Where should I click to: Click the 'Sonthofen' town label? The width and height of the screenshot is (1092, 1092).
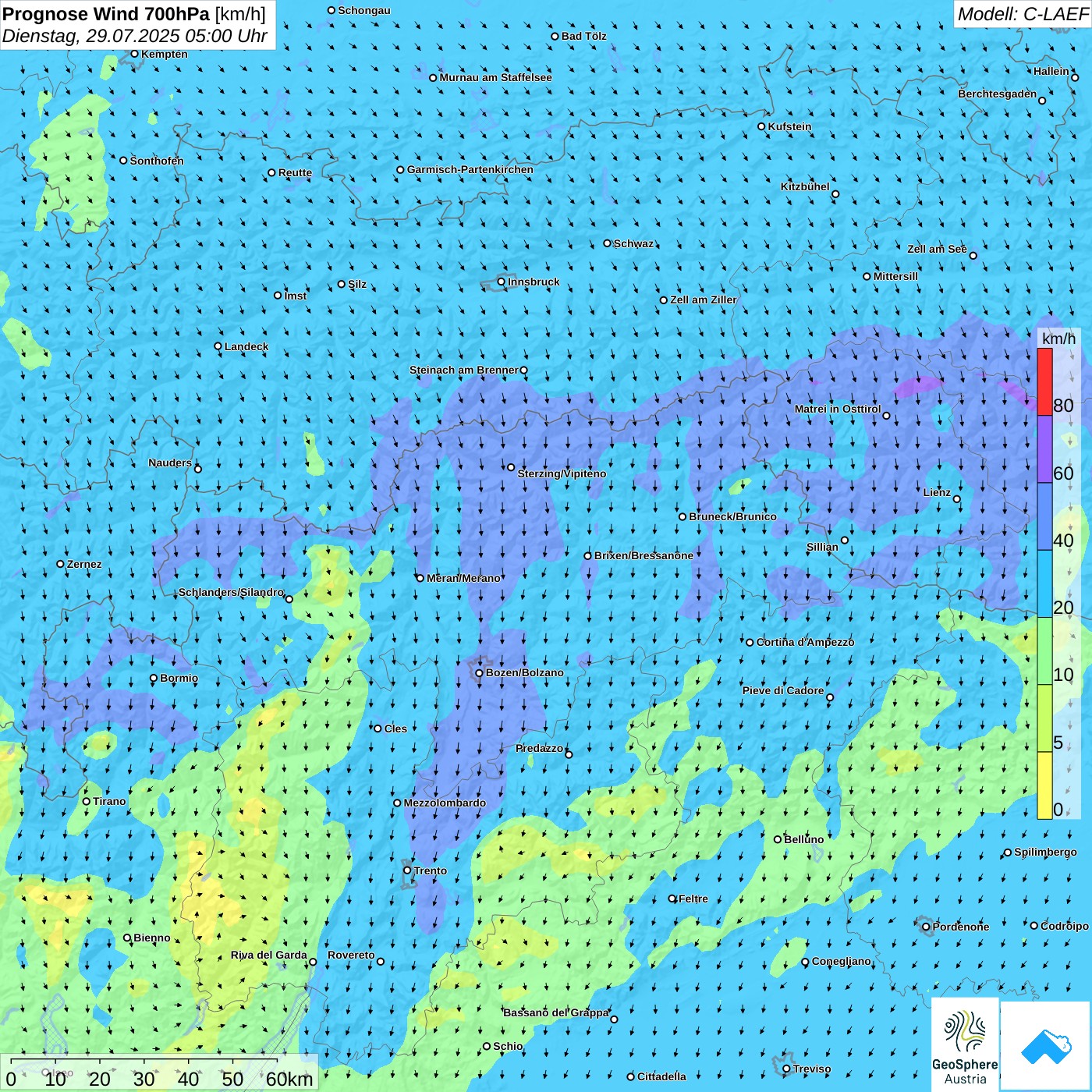pos(157,161)
